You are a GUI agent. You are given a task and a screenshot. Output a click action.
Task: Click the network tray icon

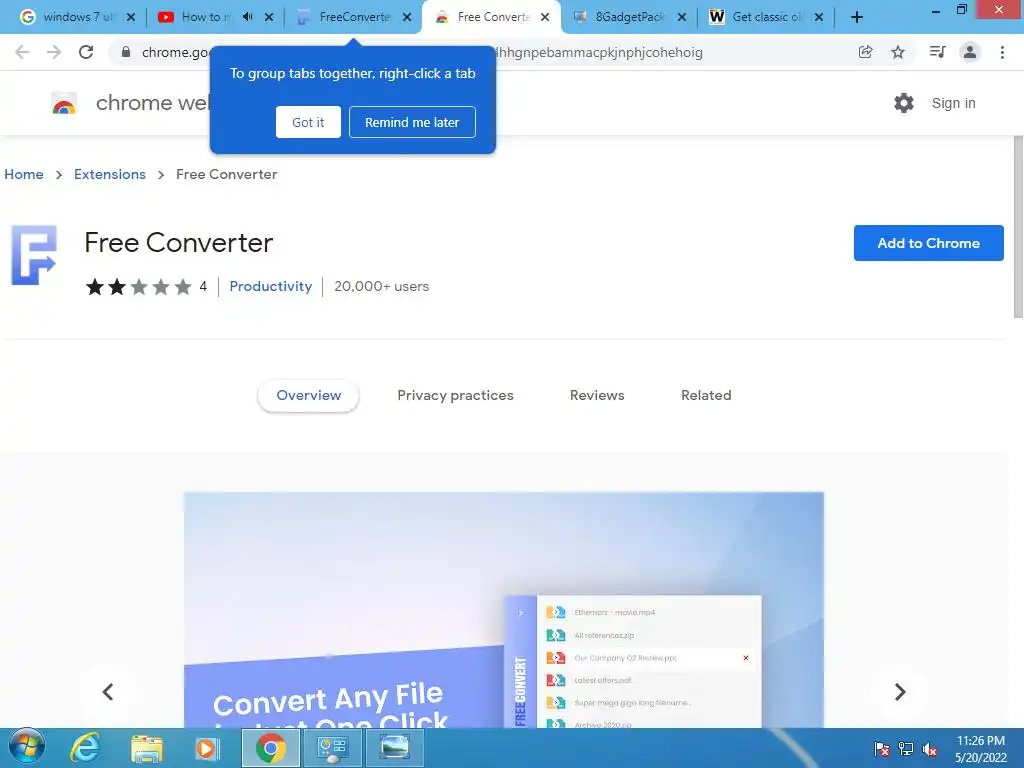pyautogui.click(x=906, y=748)
